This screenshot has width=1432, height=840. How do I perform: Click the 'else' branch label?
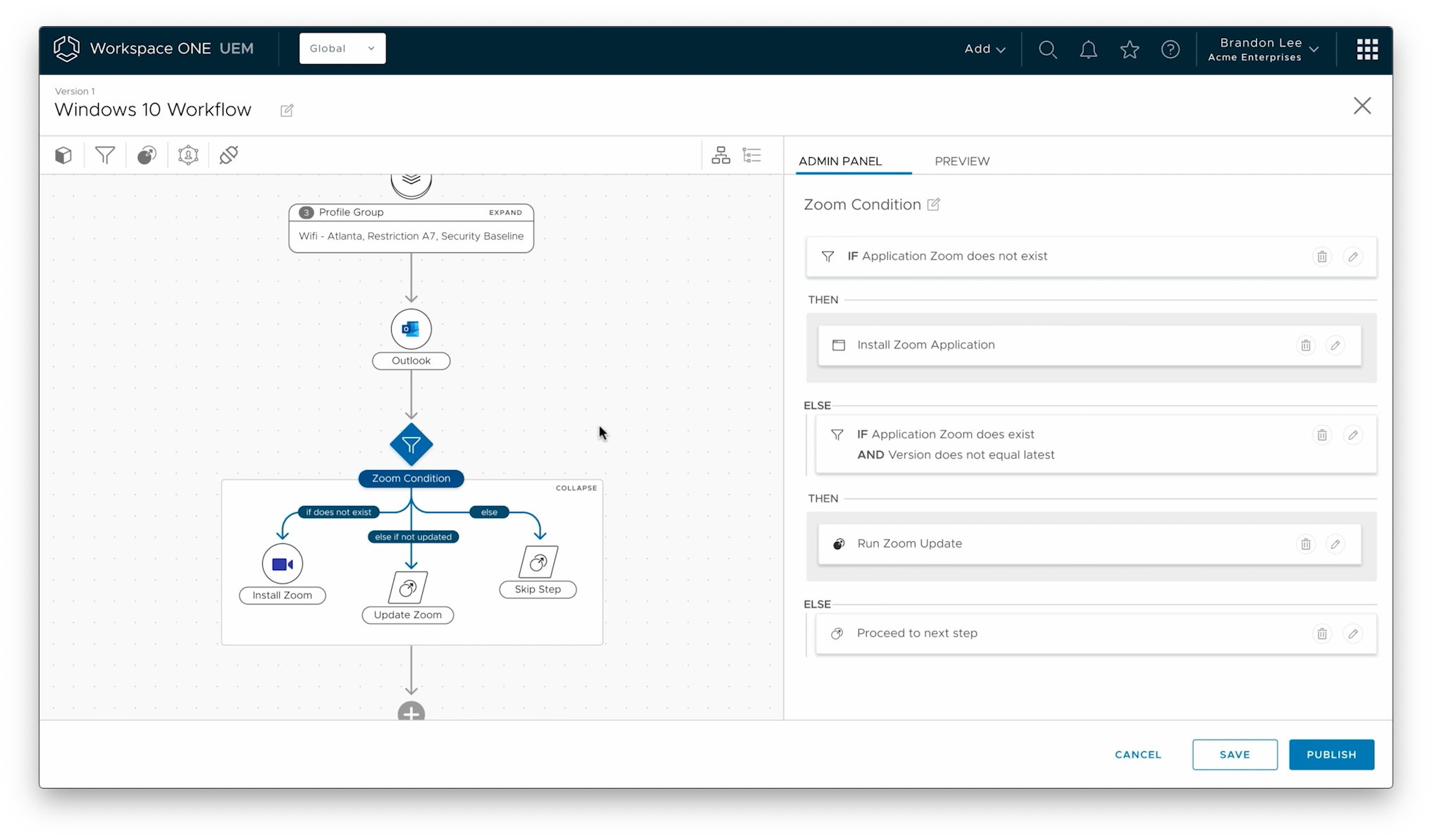click(489, 512)
